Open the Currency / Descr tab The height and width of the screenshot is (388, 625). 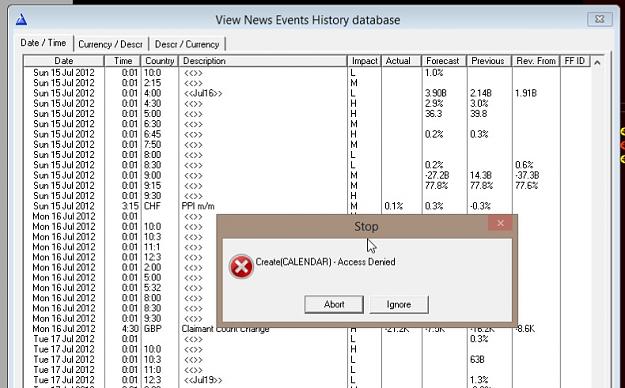(110, 44)
